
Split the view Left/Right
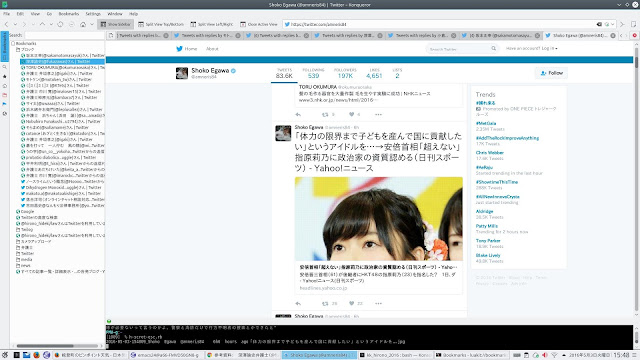point(211,24)
